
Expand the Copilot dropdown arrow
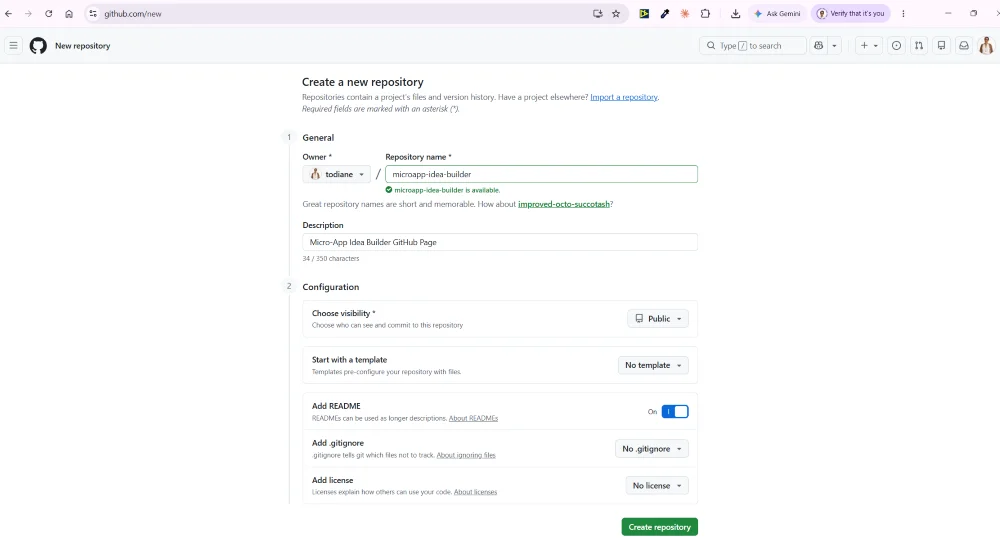pos(834,45)
